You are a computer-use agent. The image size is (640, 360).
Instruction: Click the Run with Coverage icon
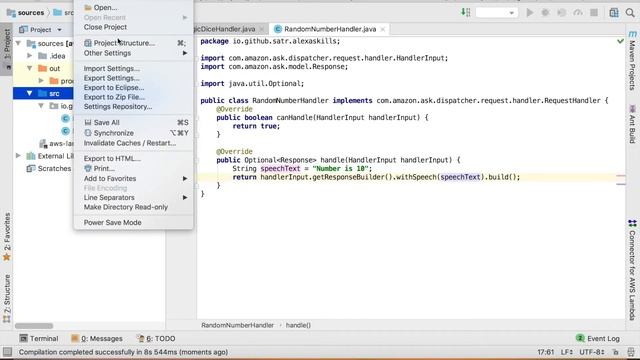coord(562,13)
